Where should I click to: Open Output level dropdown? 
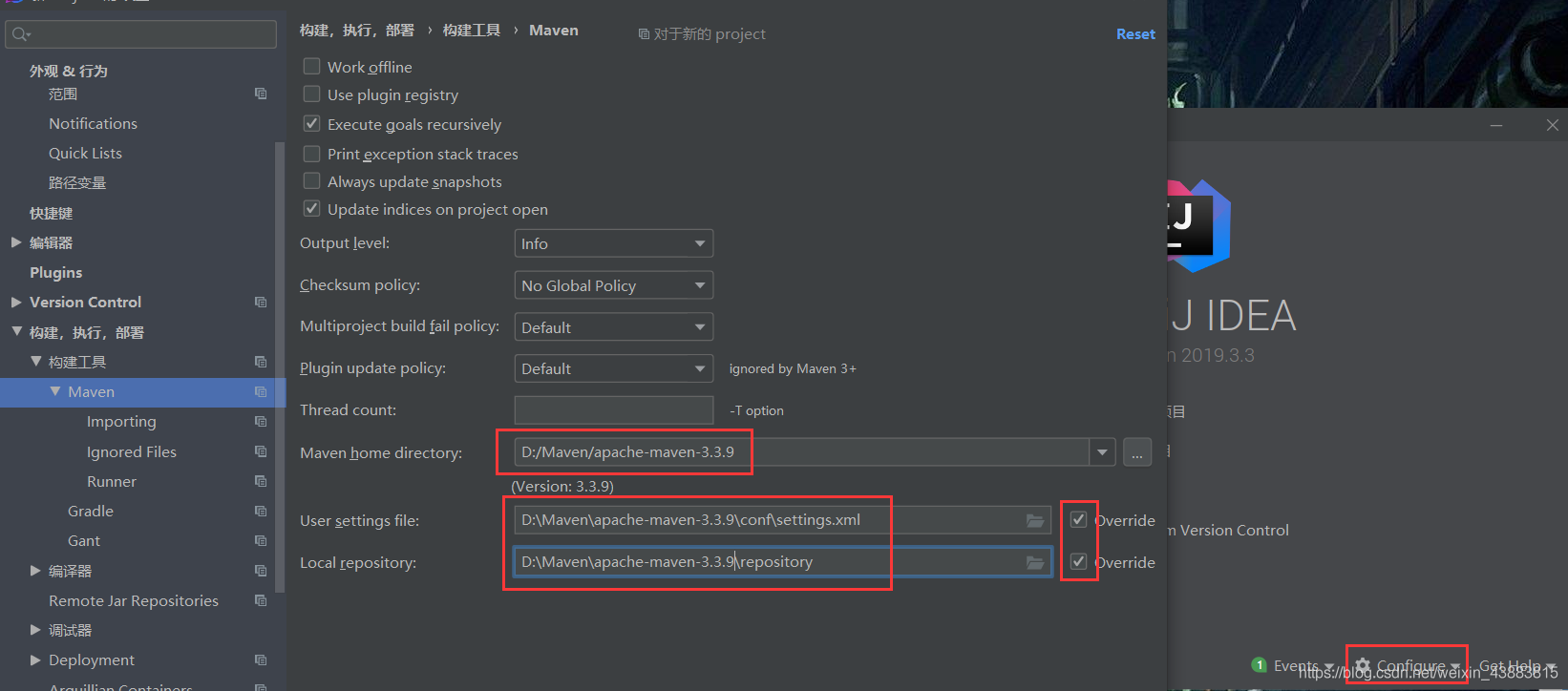tap(613, 243)
